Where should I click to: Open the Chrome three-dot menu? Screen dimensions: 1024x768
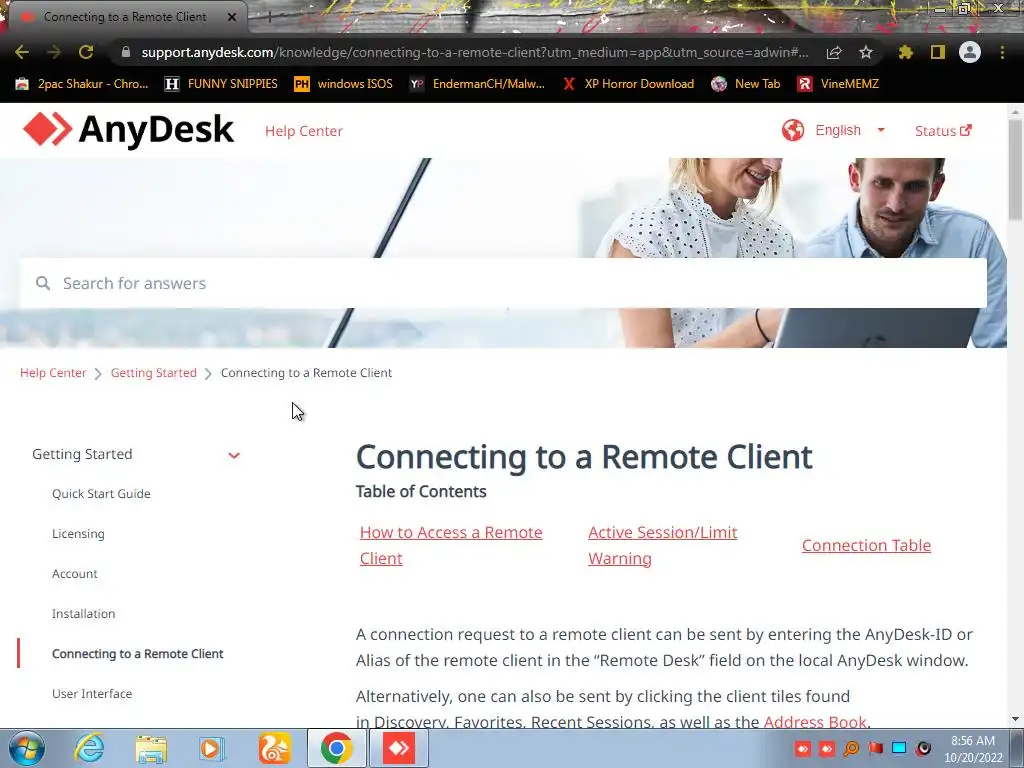click(1002, 52)
